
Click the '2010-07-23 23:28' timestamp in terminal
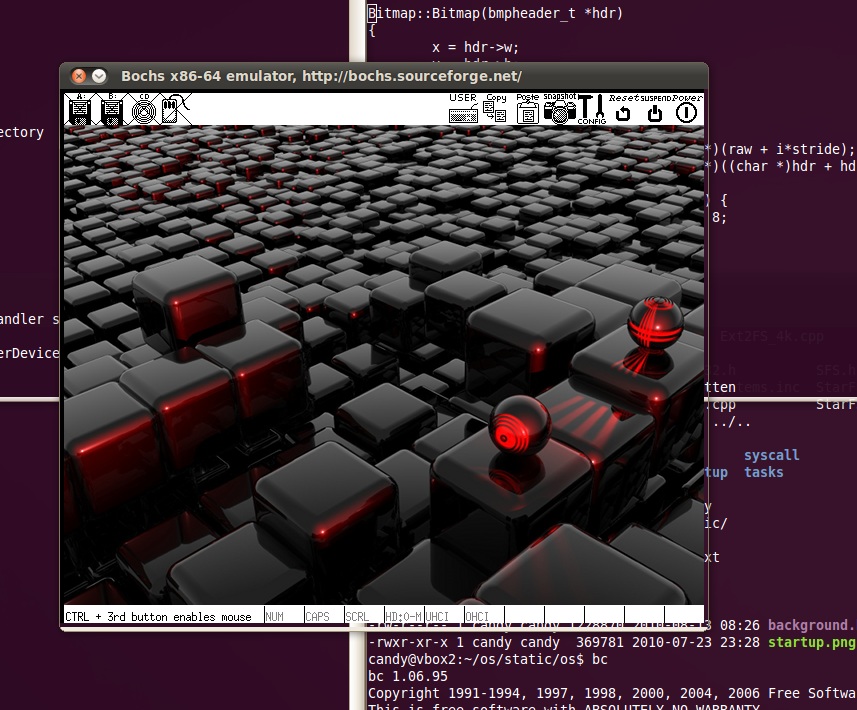click(696, 642)
